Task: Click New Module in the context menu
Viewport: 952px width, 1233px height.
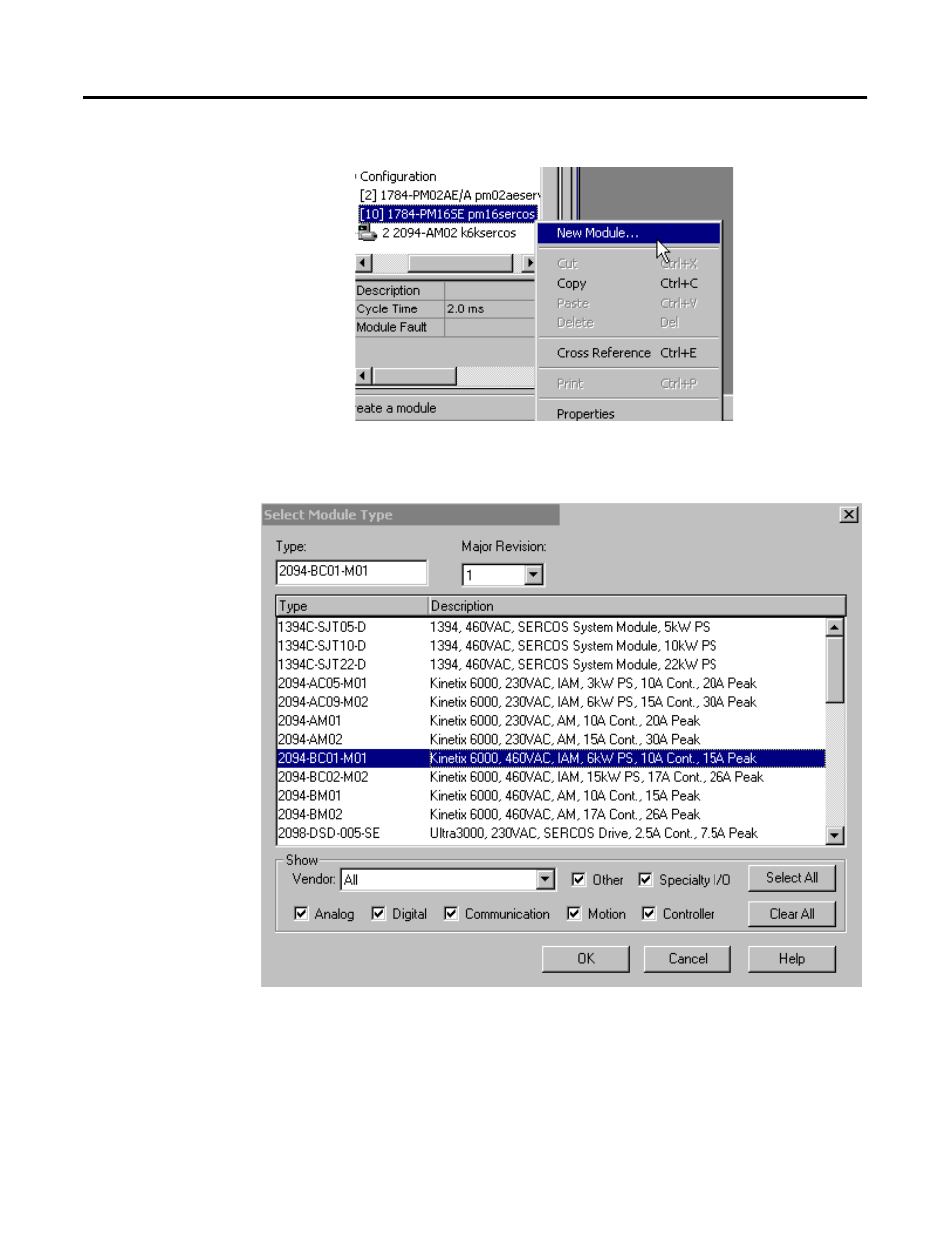Action: coord(629,233)
